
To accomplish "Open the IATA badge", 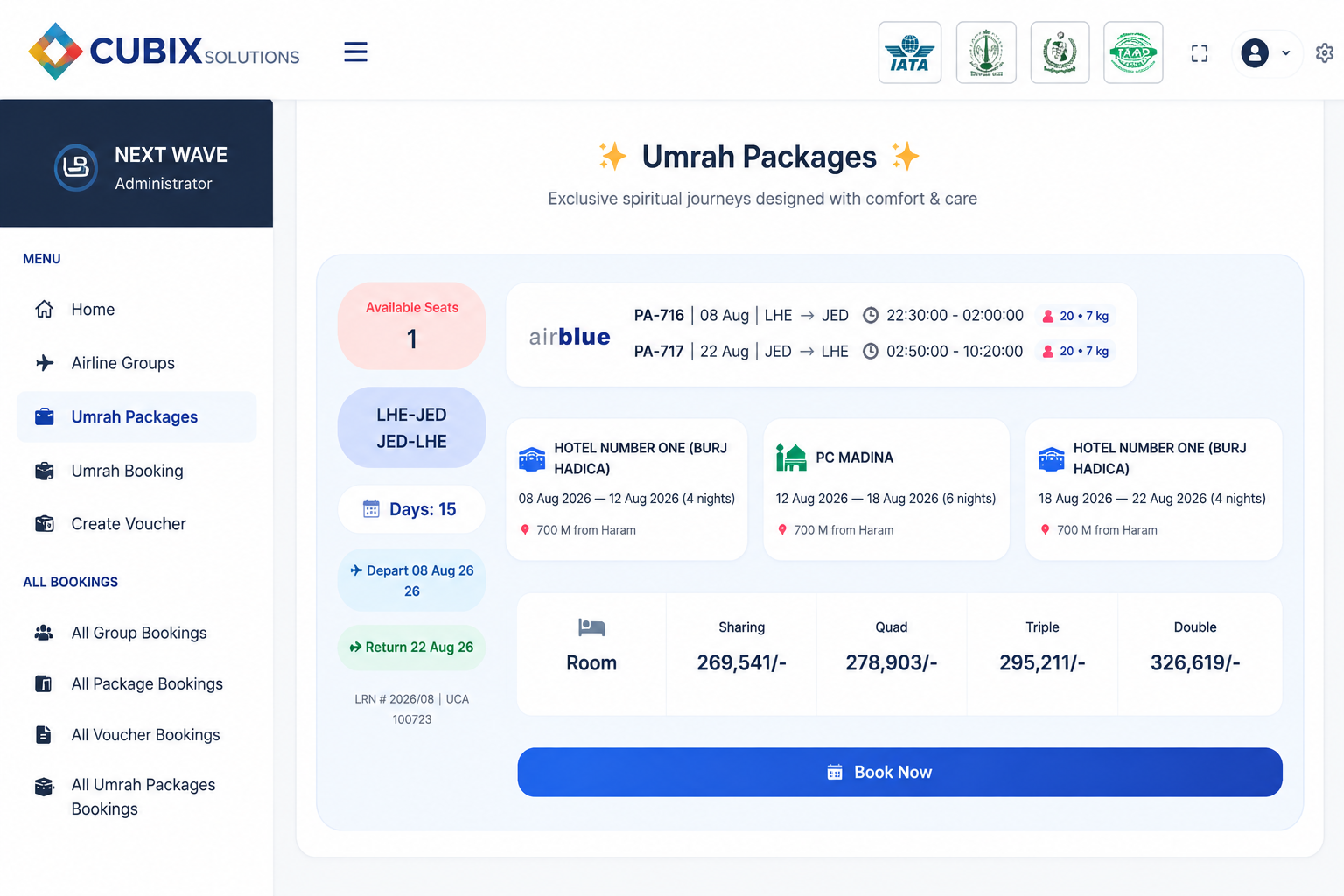I will (910, 52).
